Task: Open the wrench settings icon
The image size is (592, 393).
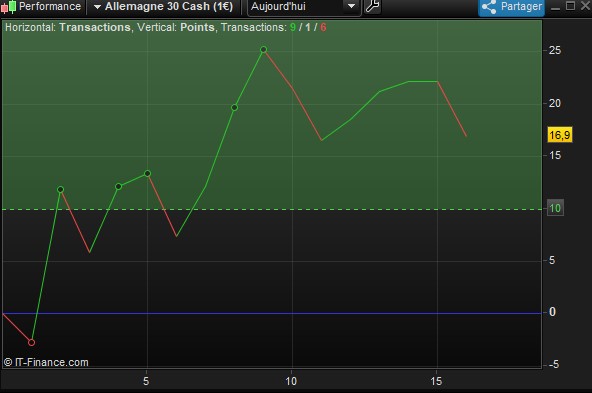Action: pyautogui.click(x=372, y=6)
